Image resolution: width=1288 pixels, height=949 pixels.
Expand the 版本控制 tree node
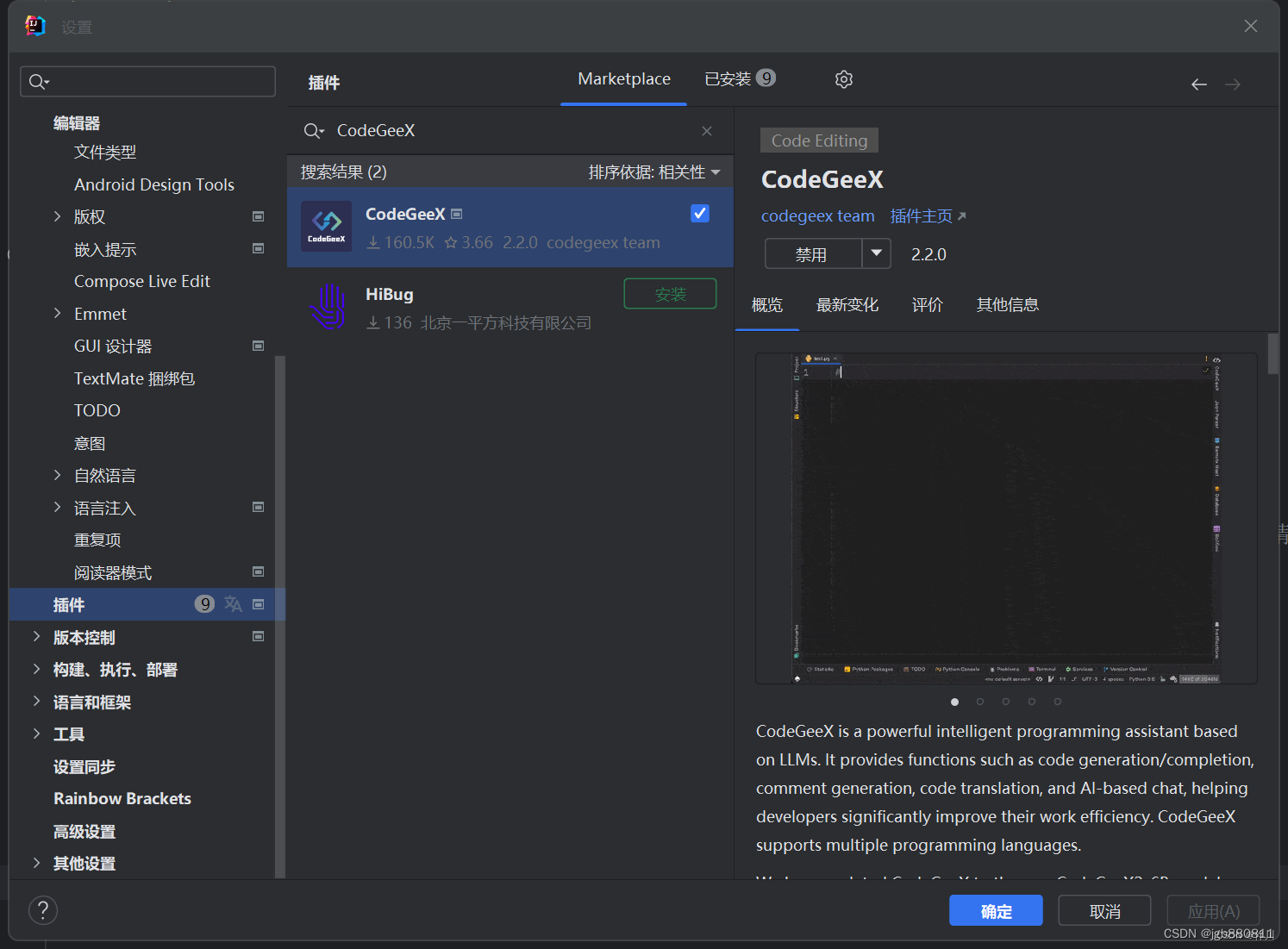click(36, 637)
